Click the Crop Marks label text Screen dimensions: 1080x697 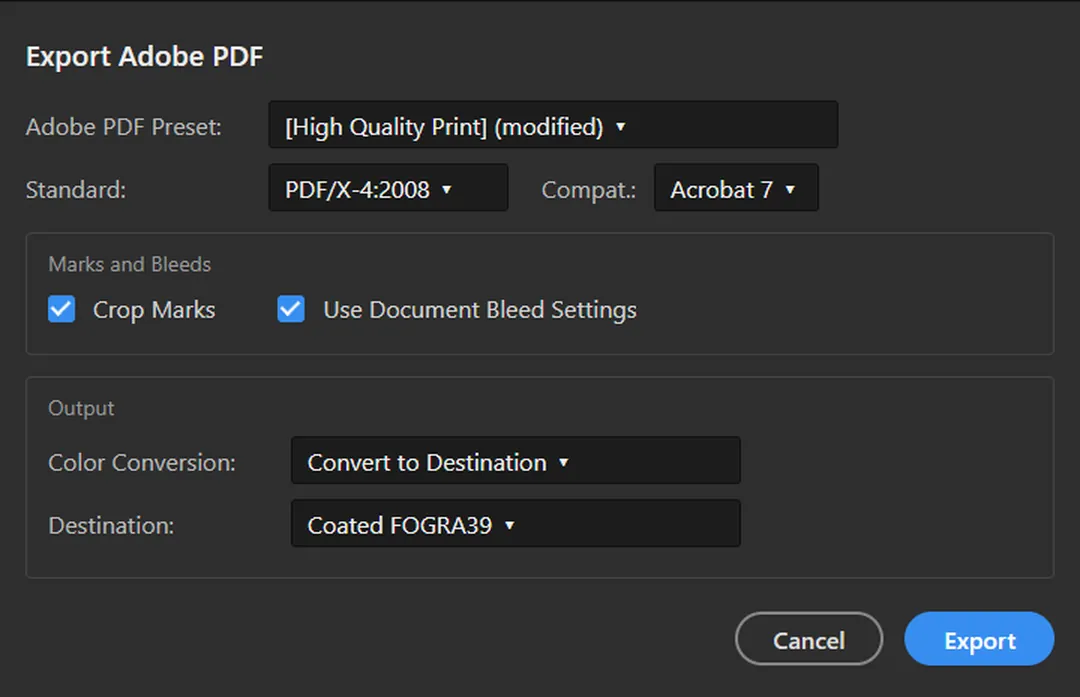154,310
